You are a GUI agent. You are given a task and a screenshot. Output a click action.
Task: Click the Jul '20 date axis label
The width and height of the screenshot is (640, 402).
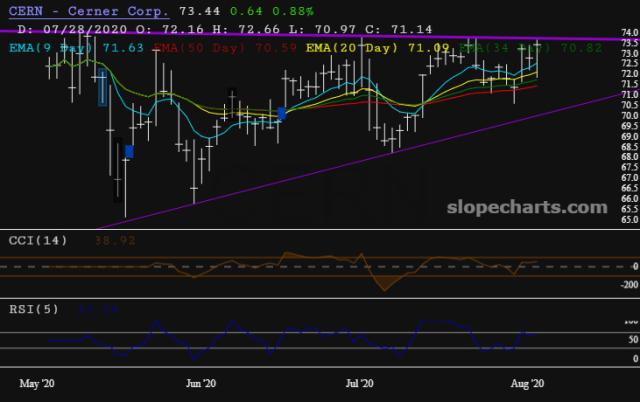pos(358,383)
